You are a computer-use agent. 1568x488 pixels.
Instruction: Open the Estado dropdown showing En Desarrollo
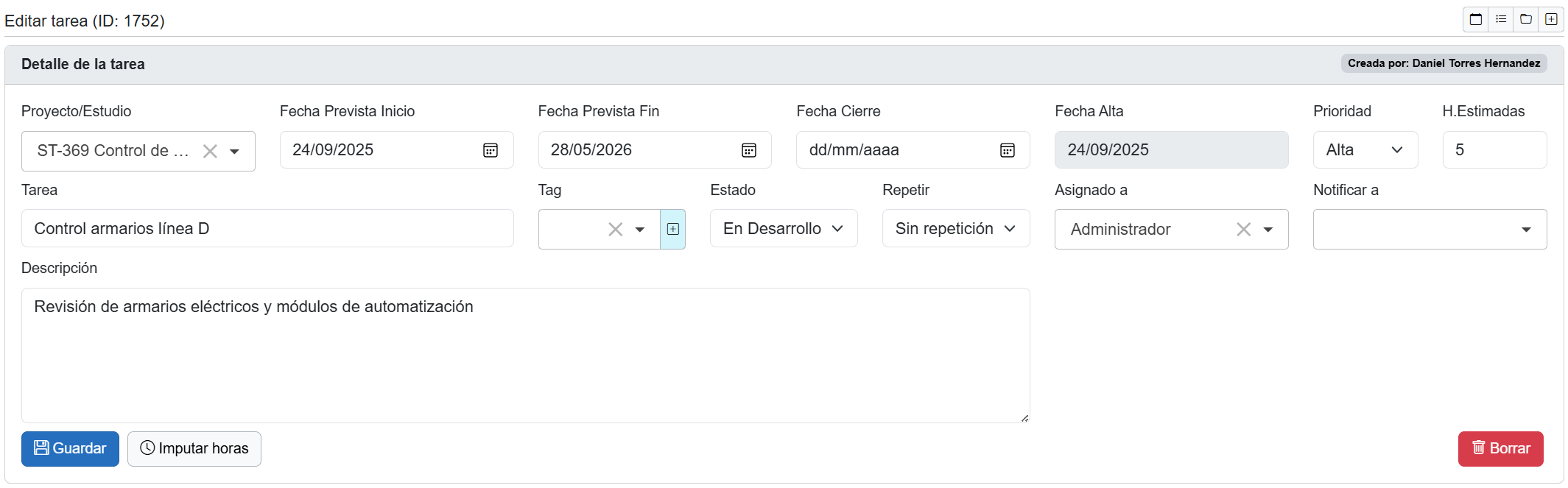[x=783, y=229]
